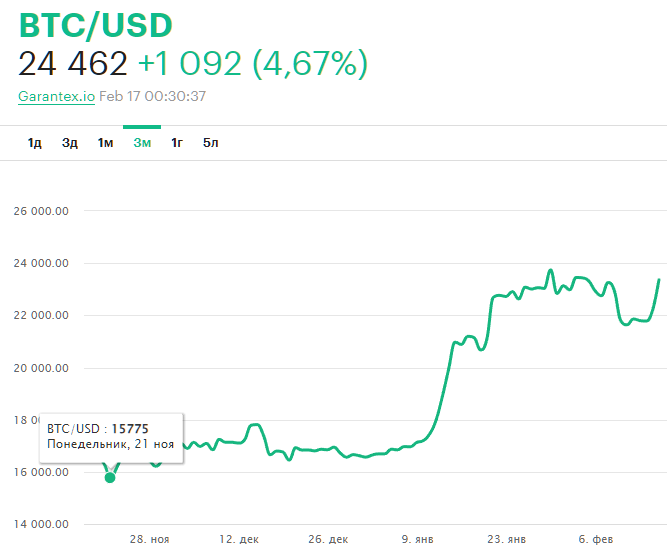Click the green data point marker on chart
Image resolution: width=667 pixels, height=558 pixels.
(110, 477)
